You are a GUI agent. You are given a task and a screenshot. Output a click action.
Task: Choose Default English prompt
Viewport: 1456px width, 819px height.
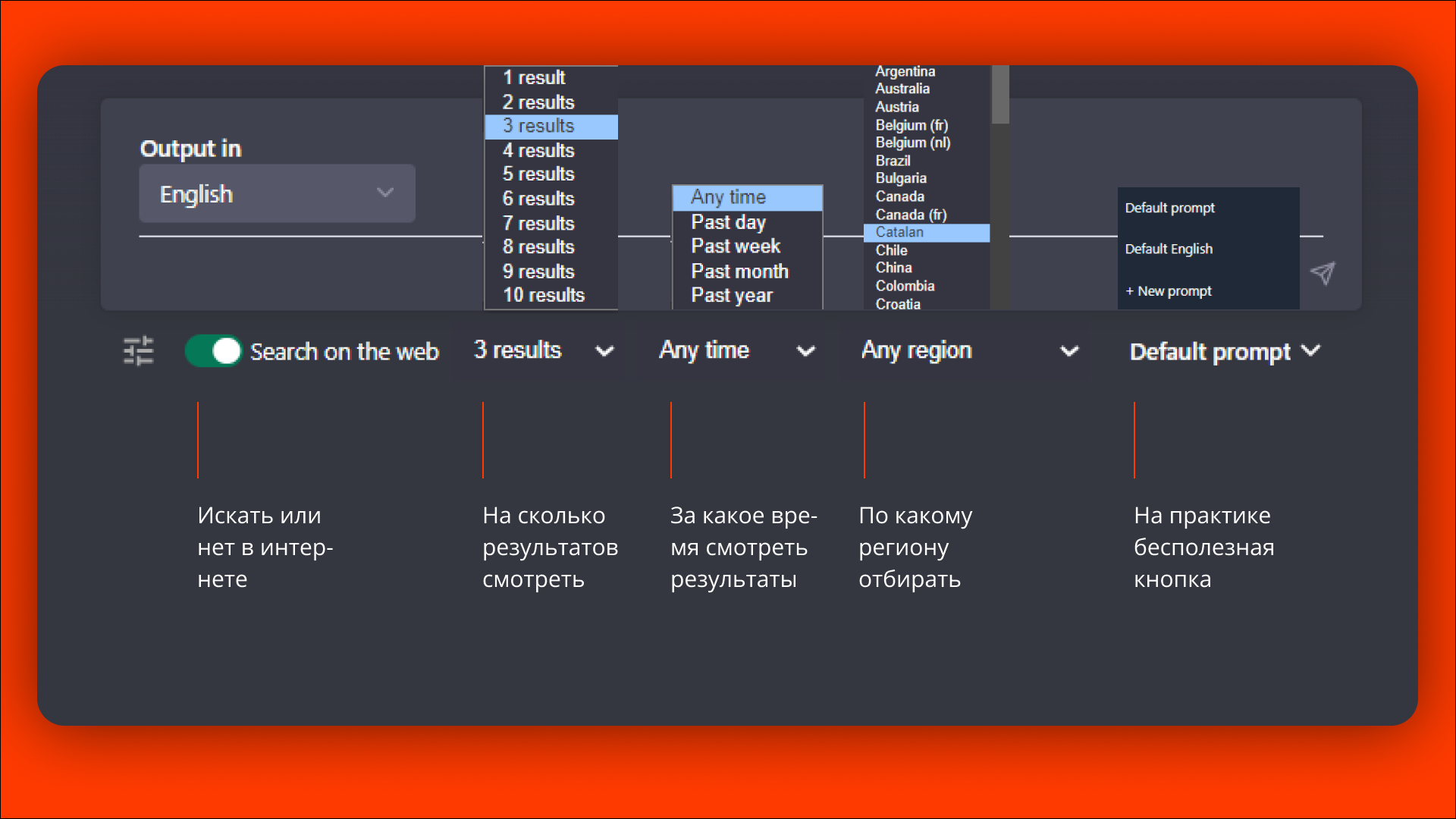(1169, 249)
